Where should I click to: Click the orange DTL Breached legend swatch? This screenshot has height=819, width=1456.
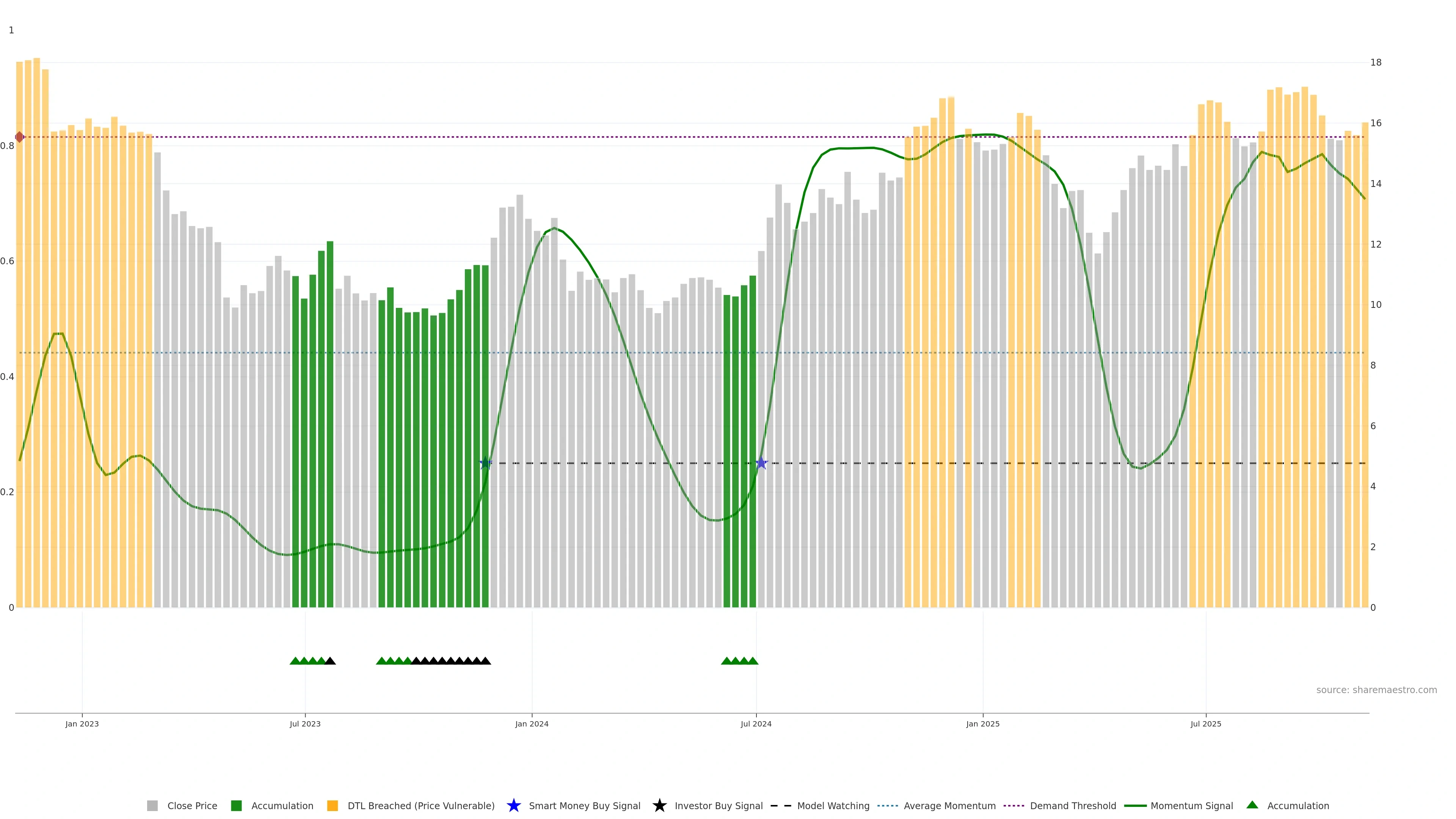coord(333,805)
